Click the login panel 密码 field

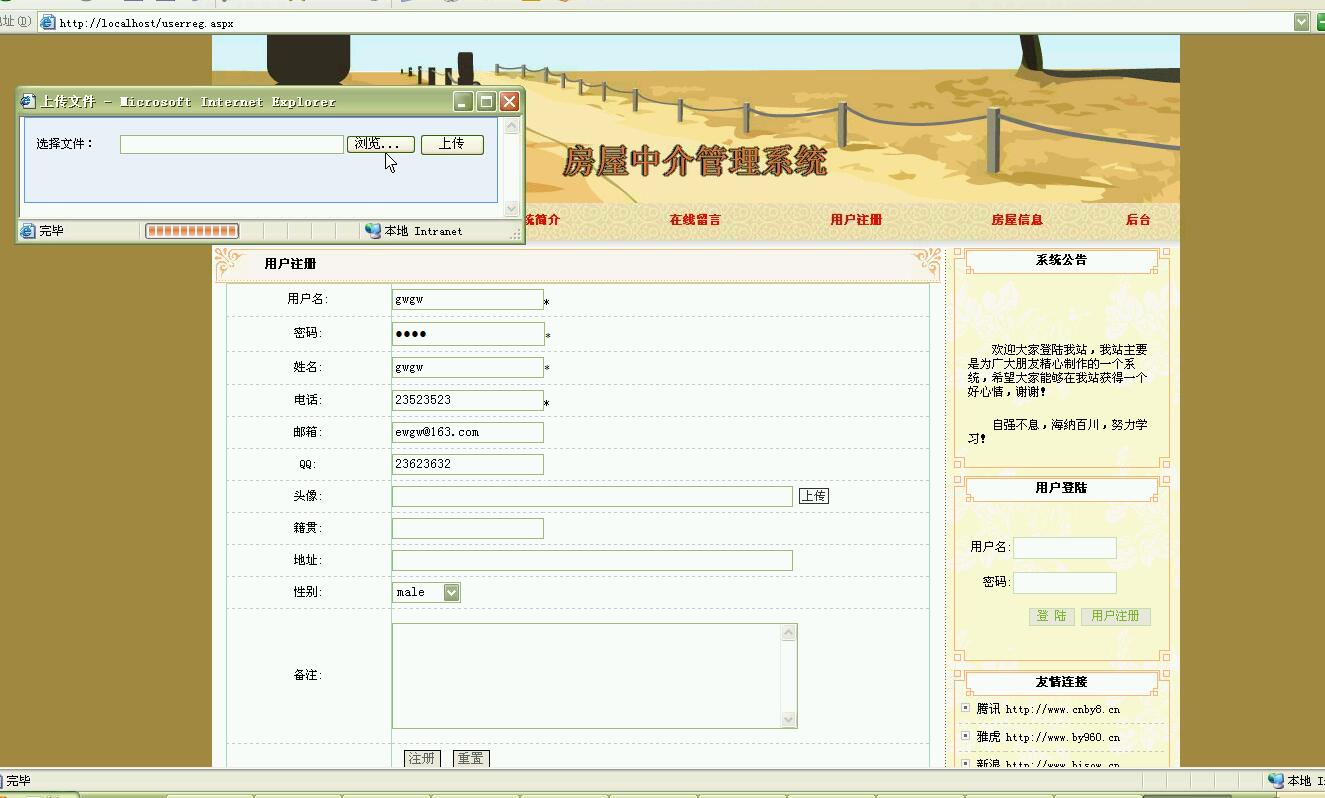pos(1064,583)
